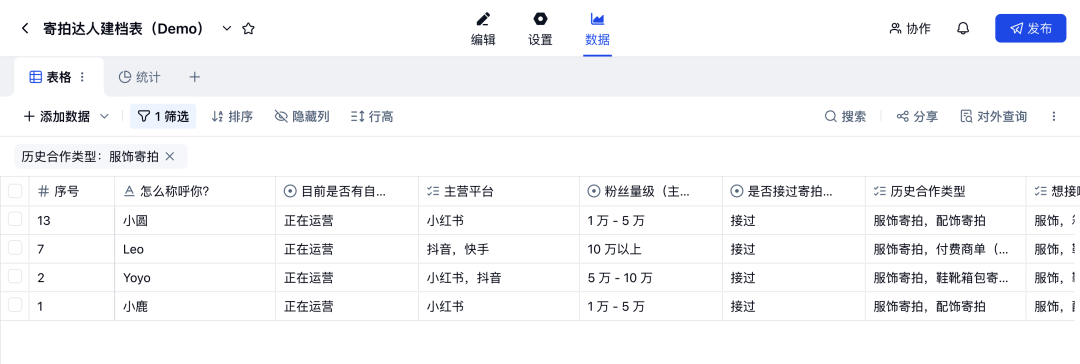Select the cell 小鹿
Screen dimensions: 1080x364
pyautogui.click(x=195, y=307)
